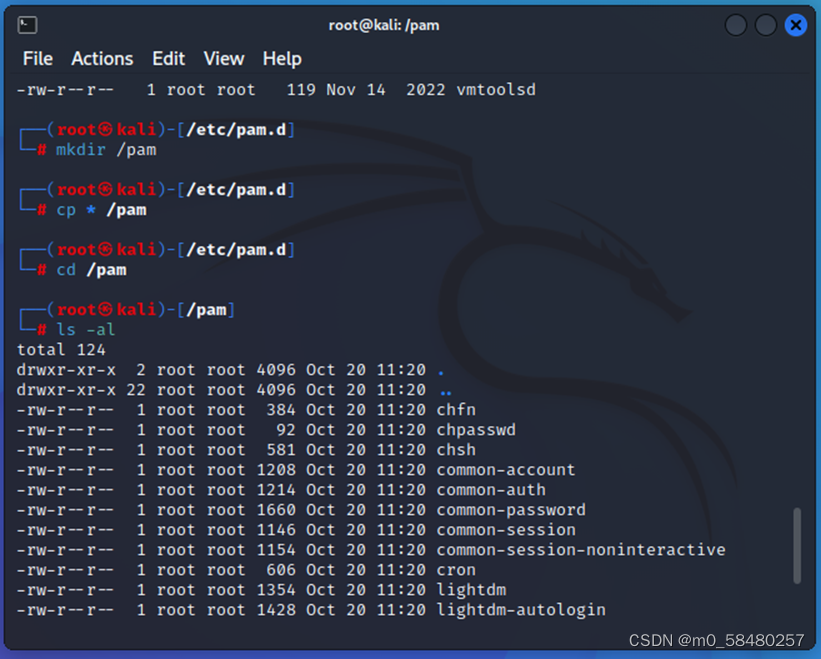Minimize the terminal window
This screenshot has width=821, height=659.
click(735, 24)
